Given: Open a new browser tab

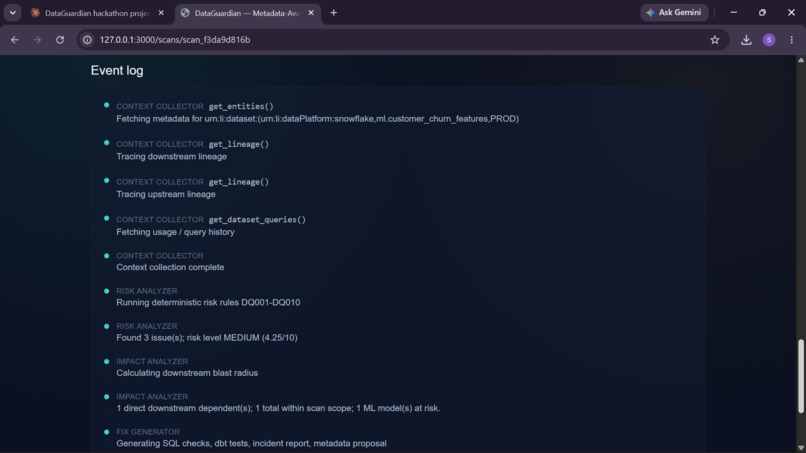Looking at the screenshot, I should tap(334, 13).
